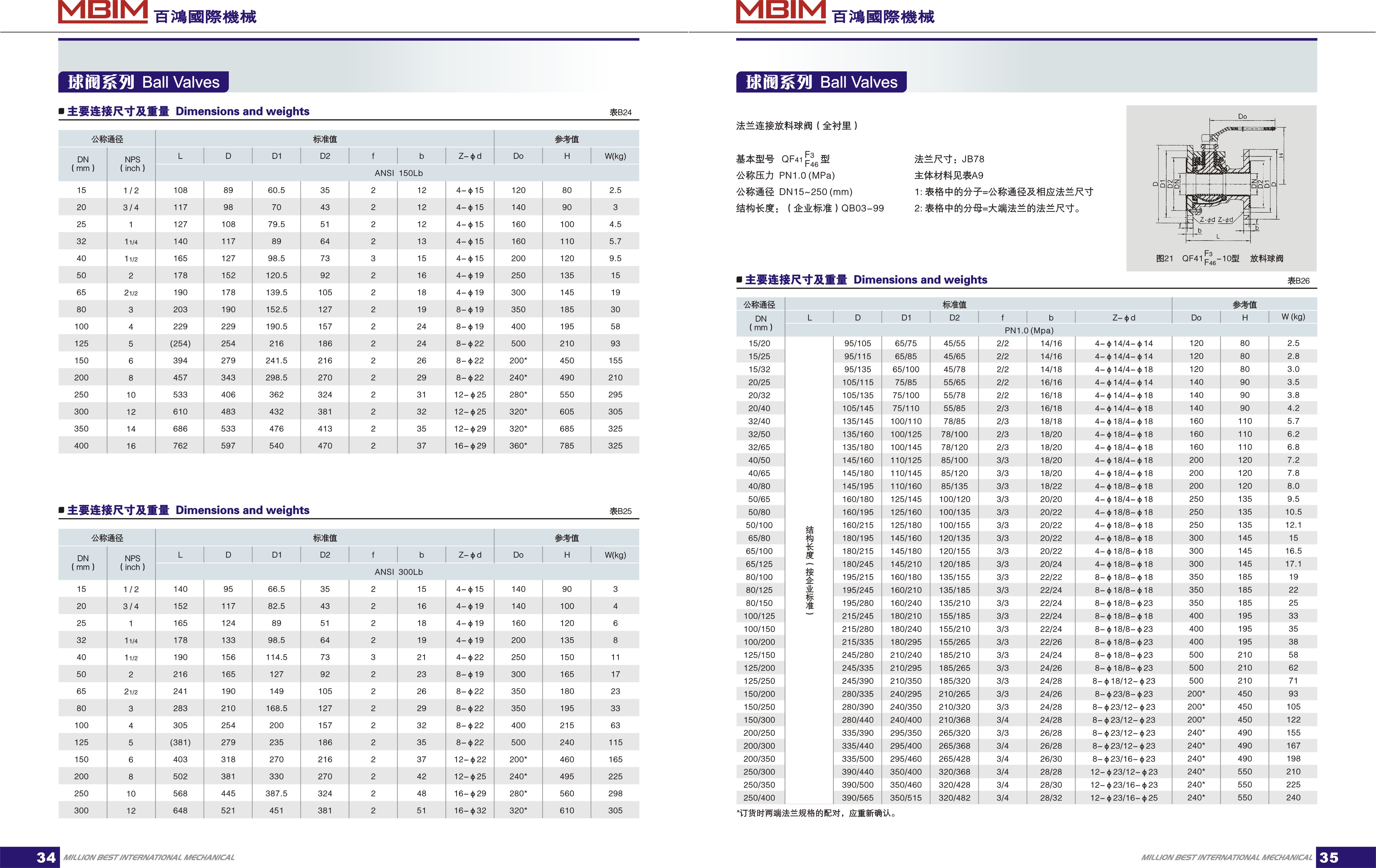
Task: Select the '基本型号 QF41' model line
Action: click(x=783, y=159)
